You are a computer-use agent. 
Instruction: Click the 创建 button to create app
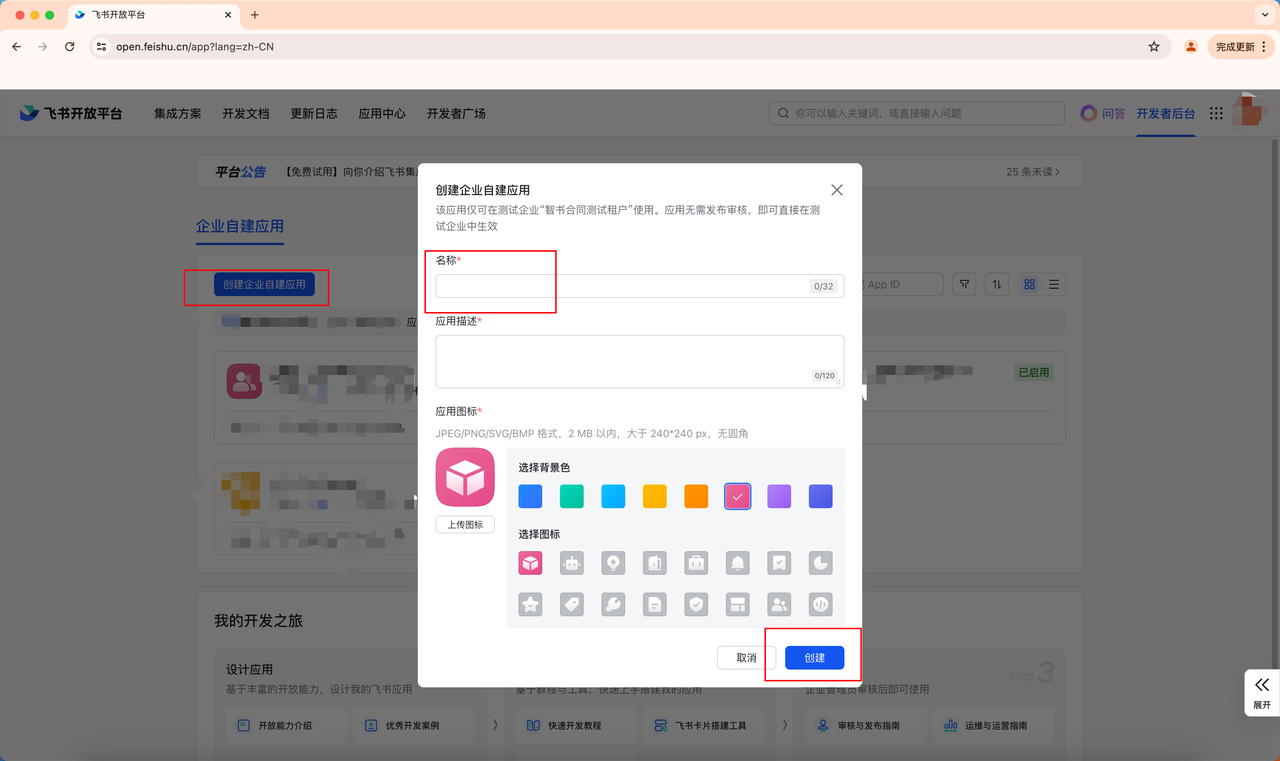pos(815,658)
